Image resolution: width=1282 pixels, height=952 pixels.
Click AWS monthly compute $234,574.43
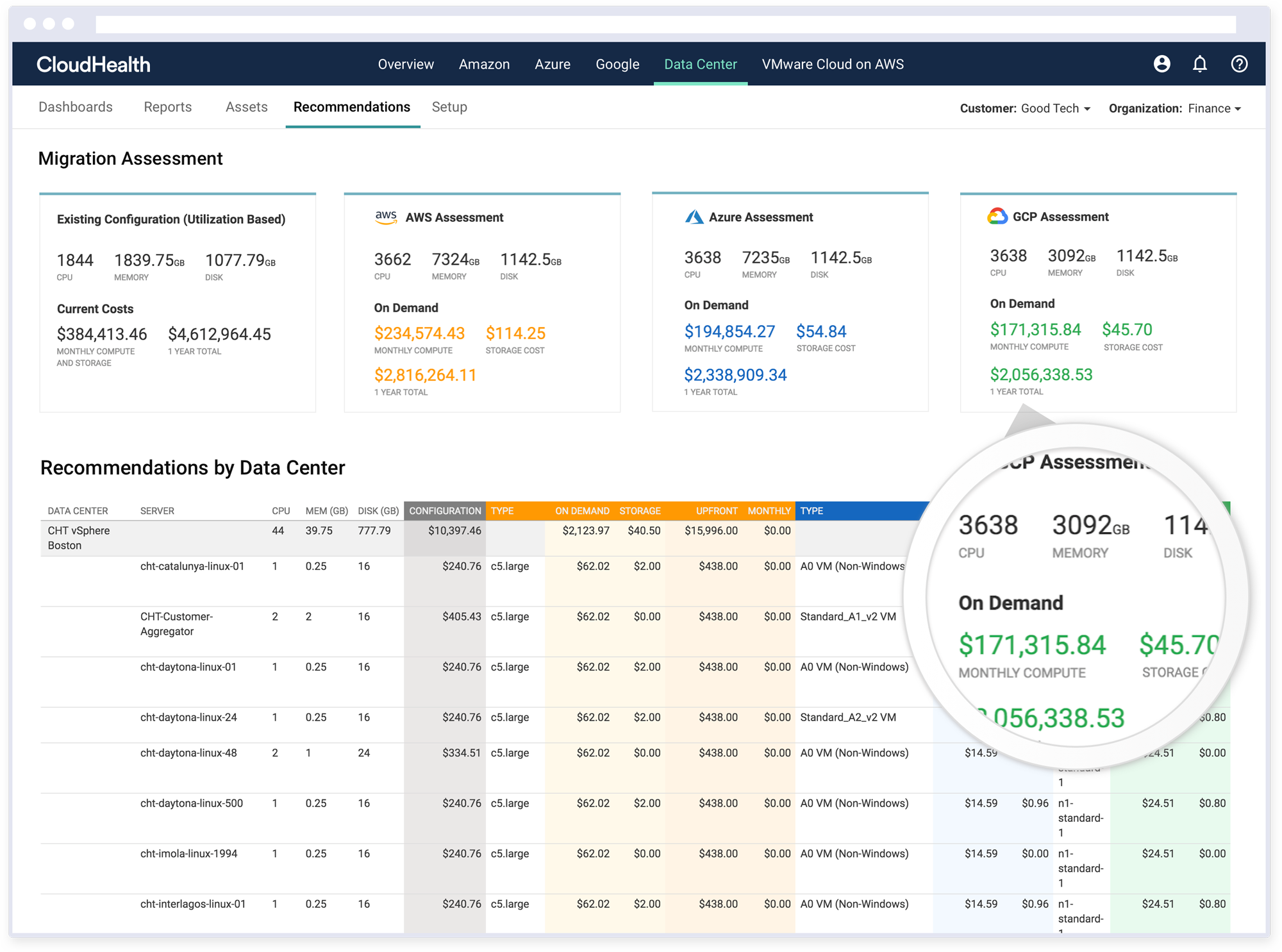[419, 333]
